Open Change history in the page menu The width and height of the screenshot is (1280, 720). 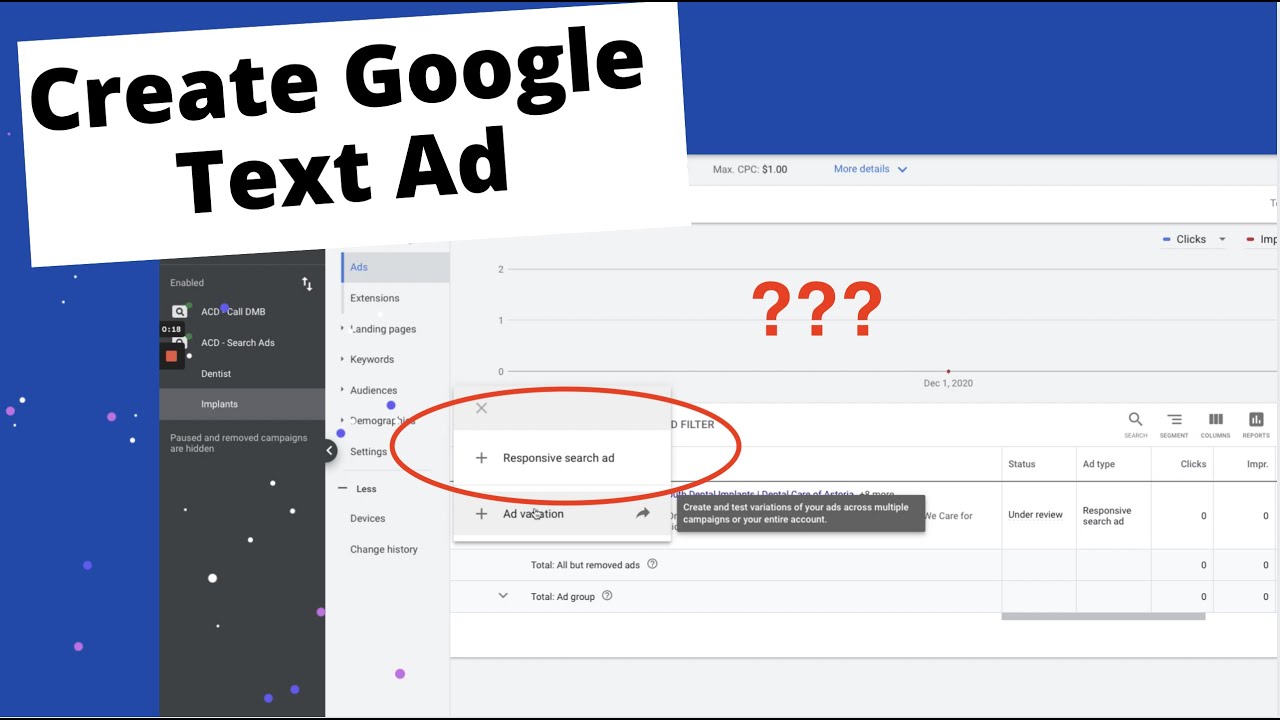click(384, 549)
